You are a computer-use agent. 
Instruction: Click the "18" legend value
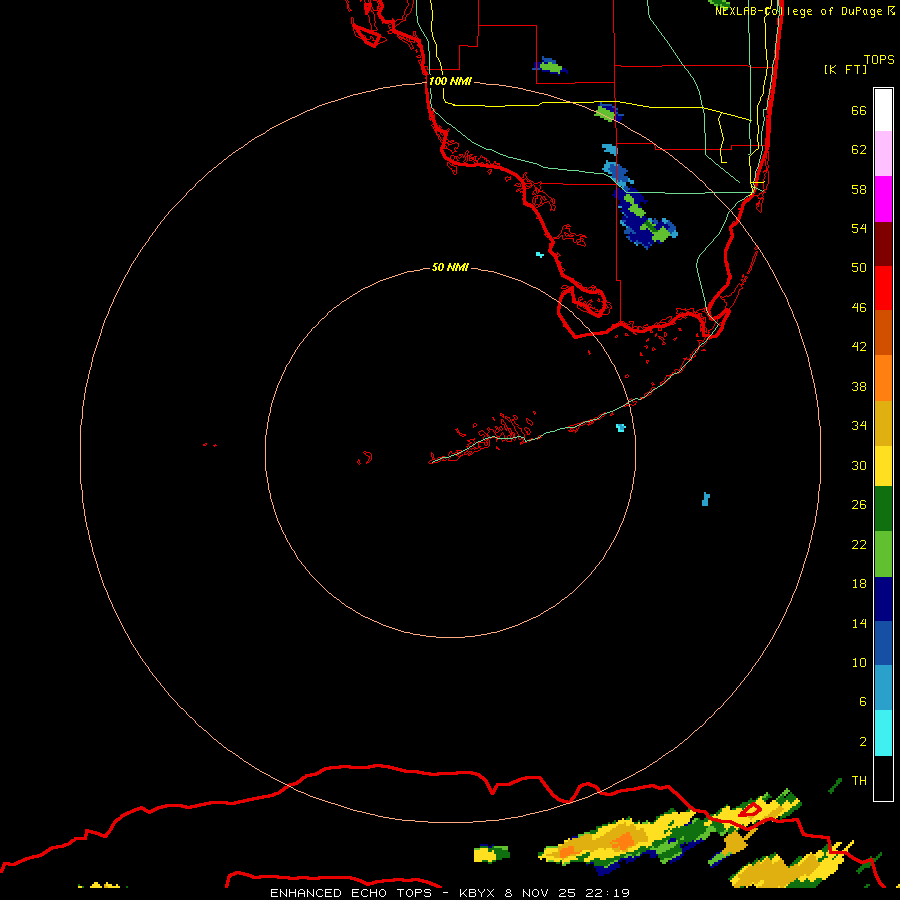coord(859,584)
